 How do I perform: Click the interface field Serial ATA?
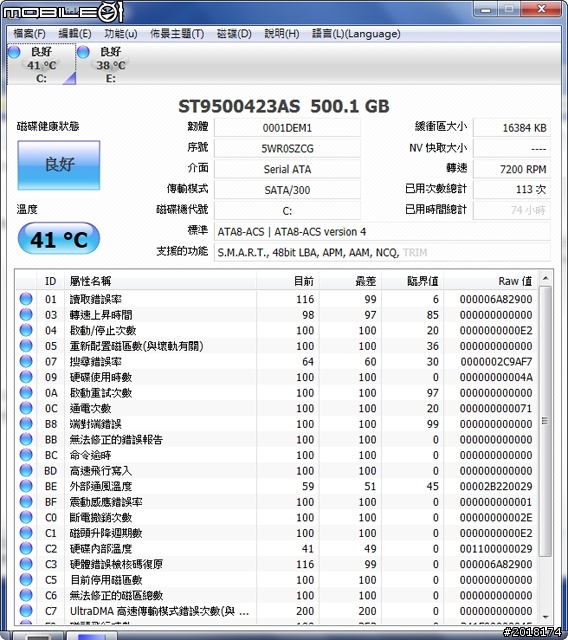[287, 169]
